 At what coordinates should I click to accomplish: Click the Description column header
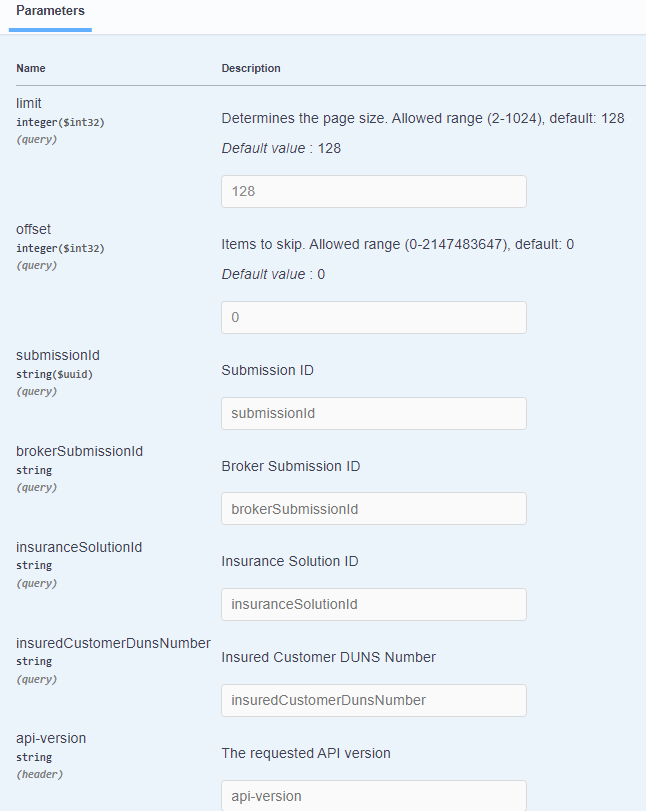tap(251, 68)
